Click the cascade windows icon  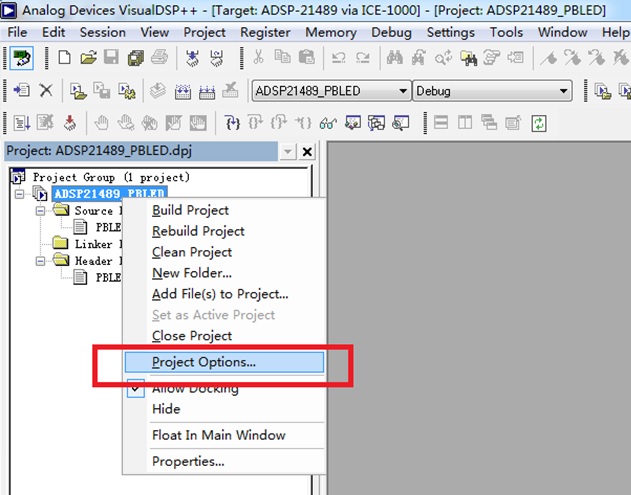(x=489, y=123)
